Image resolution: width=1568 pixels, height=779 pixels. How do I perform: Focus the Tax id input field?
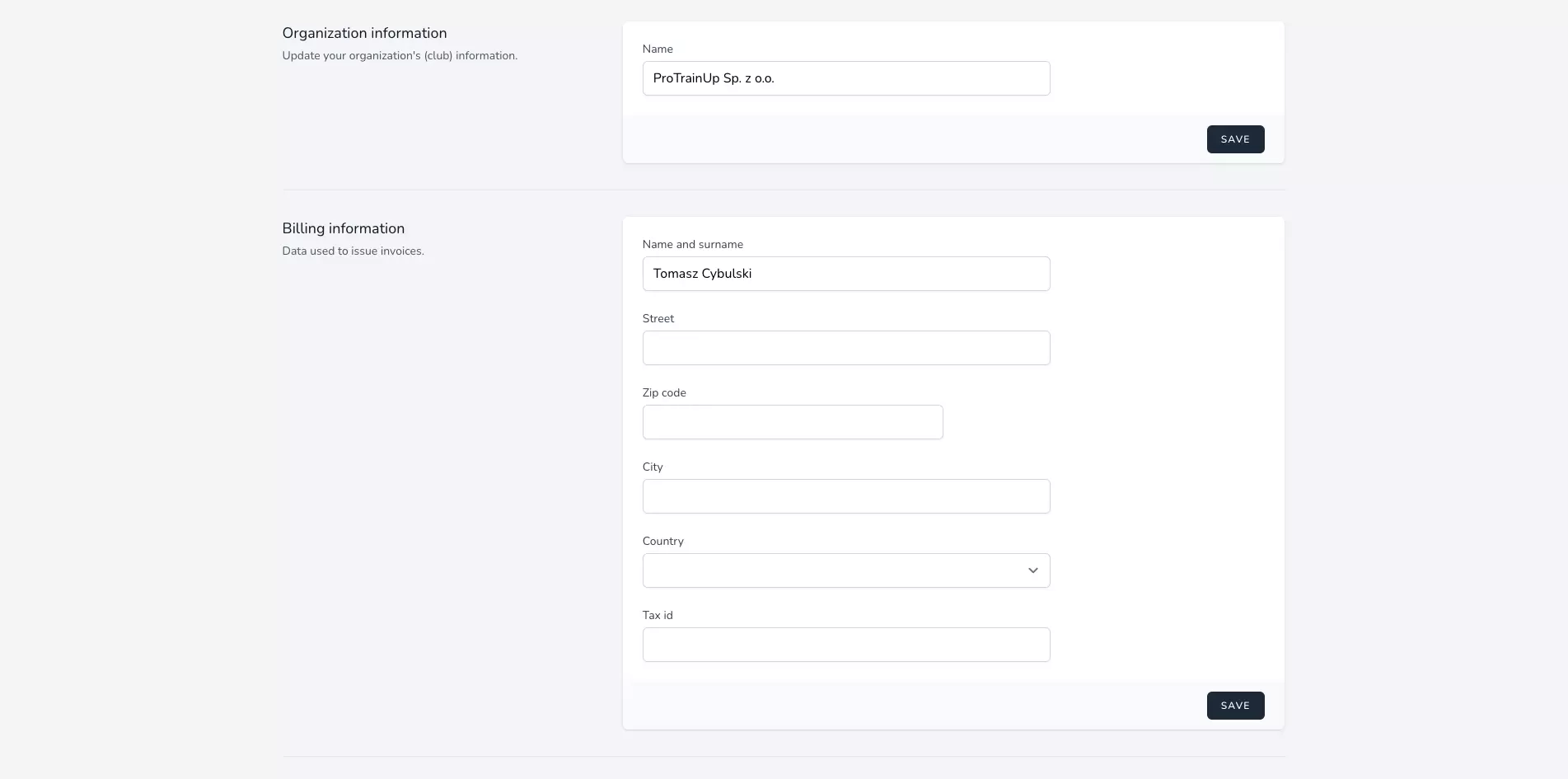(x=845, y=645)
